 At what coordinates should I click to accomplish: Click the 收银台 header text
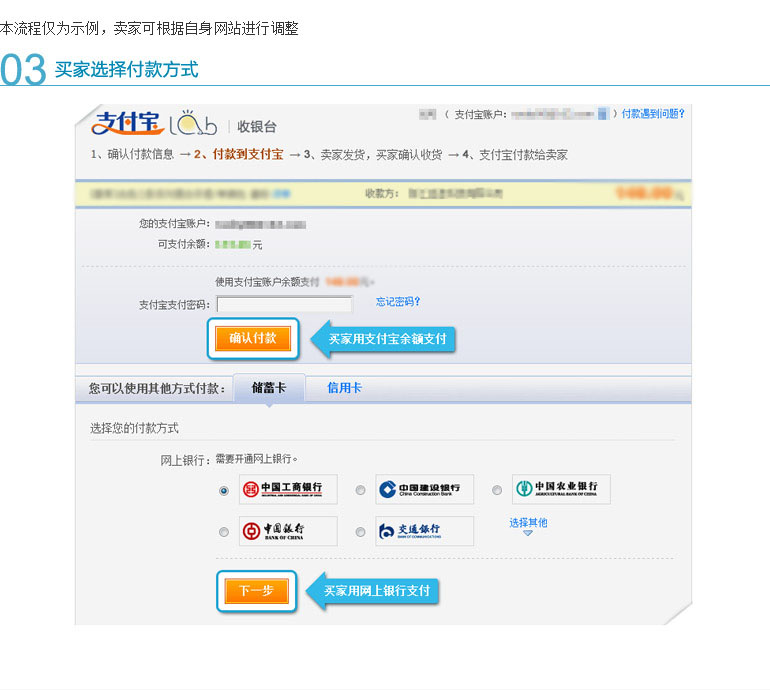point(257,127)
